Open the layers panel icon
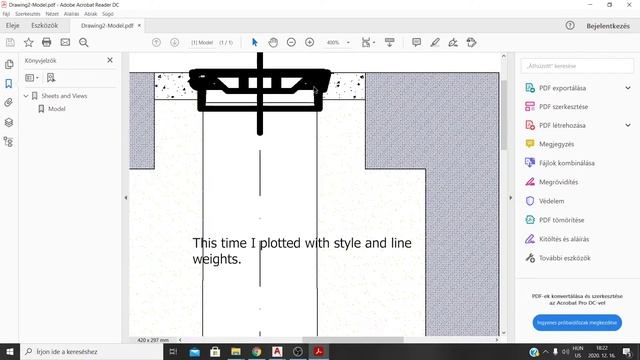Image resolution: width=640 pixels, height=360 pixels. tap(9, 122)
